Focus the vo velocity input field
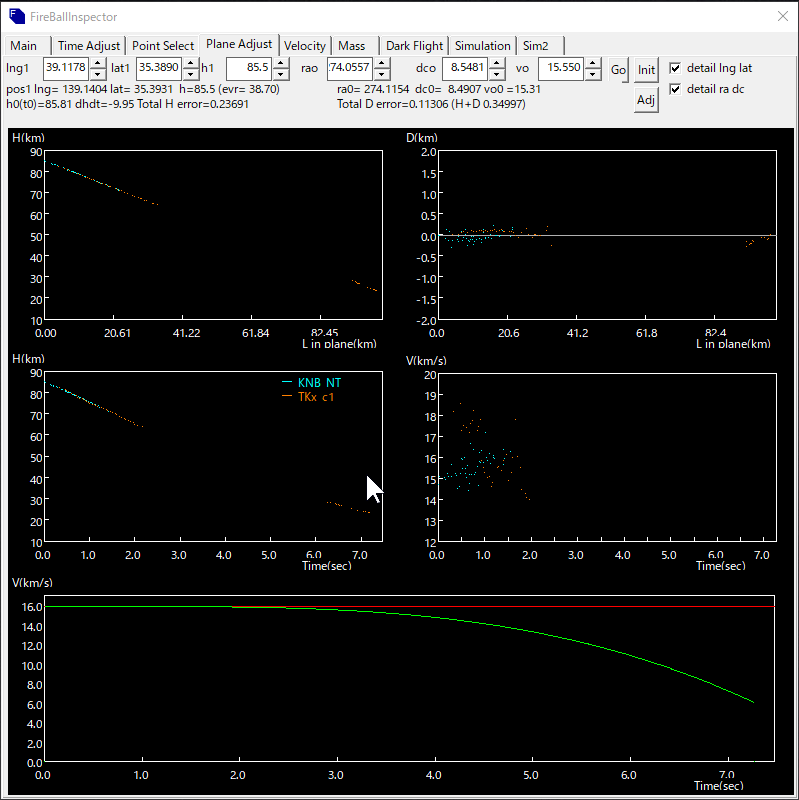 560,68
